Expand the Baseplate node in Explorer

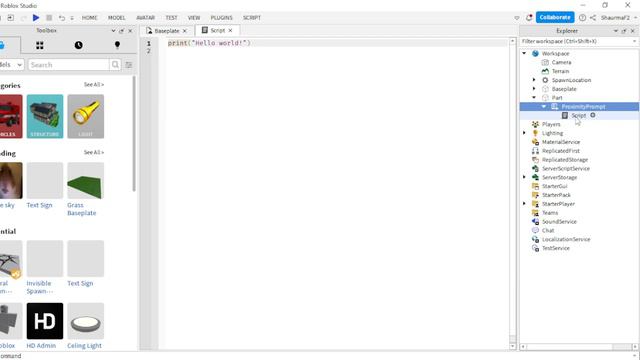534,89
